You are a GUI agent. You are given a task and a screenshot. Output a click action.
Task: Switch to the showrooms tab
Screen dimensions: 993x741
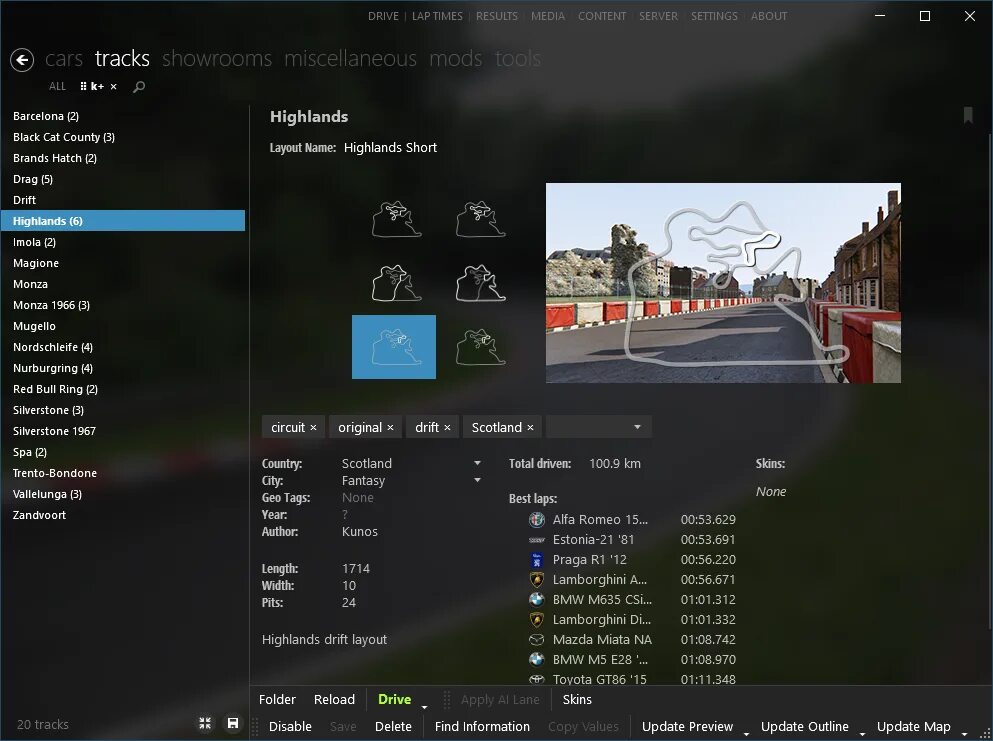point(217,59)
